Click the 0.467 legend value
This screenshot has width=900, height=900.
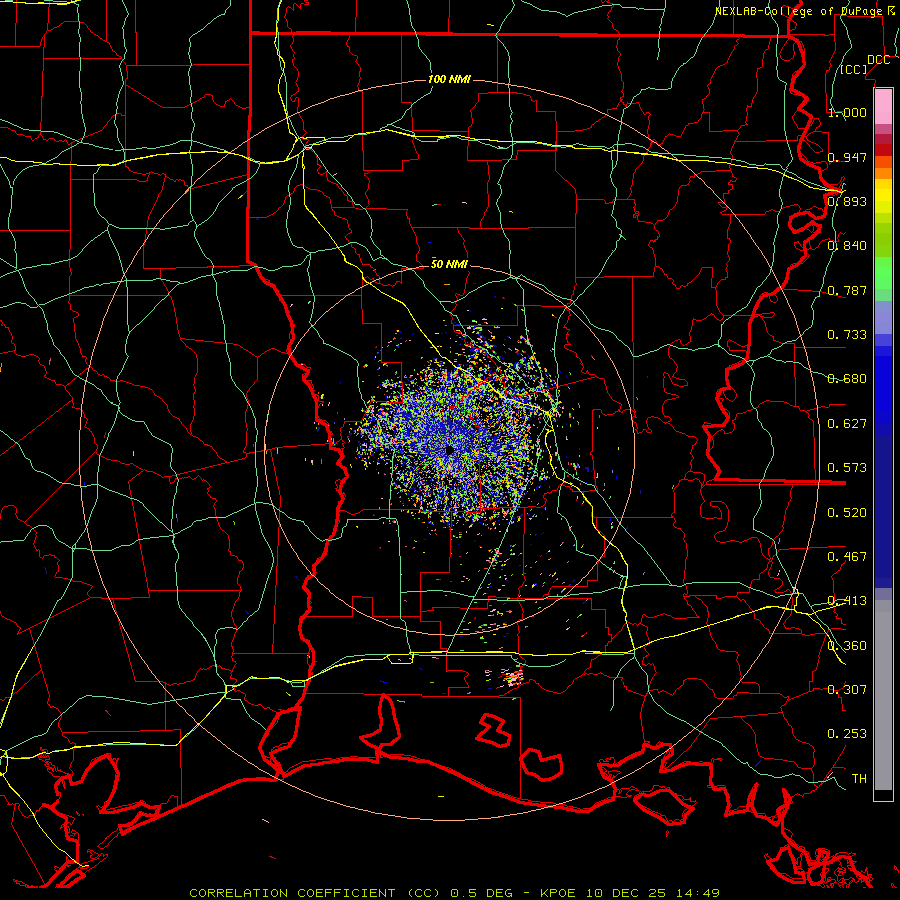pyautogui.click(x=847, y=556)
